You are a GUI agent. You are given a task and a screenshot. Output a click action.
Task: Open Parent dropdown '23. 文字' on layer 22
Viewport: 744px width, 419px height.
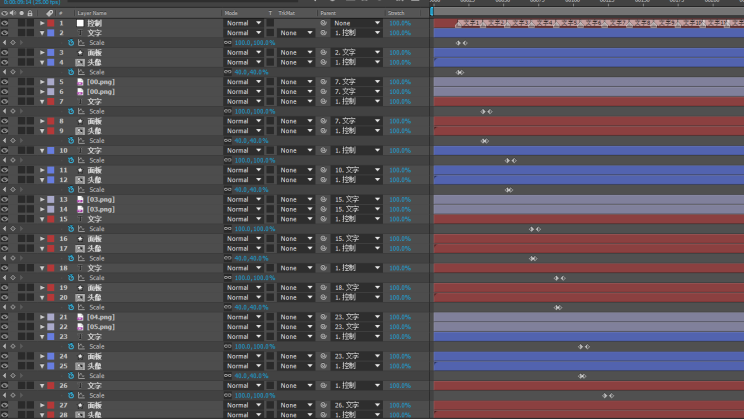[356, 327]
